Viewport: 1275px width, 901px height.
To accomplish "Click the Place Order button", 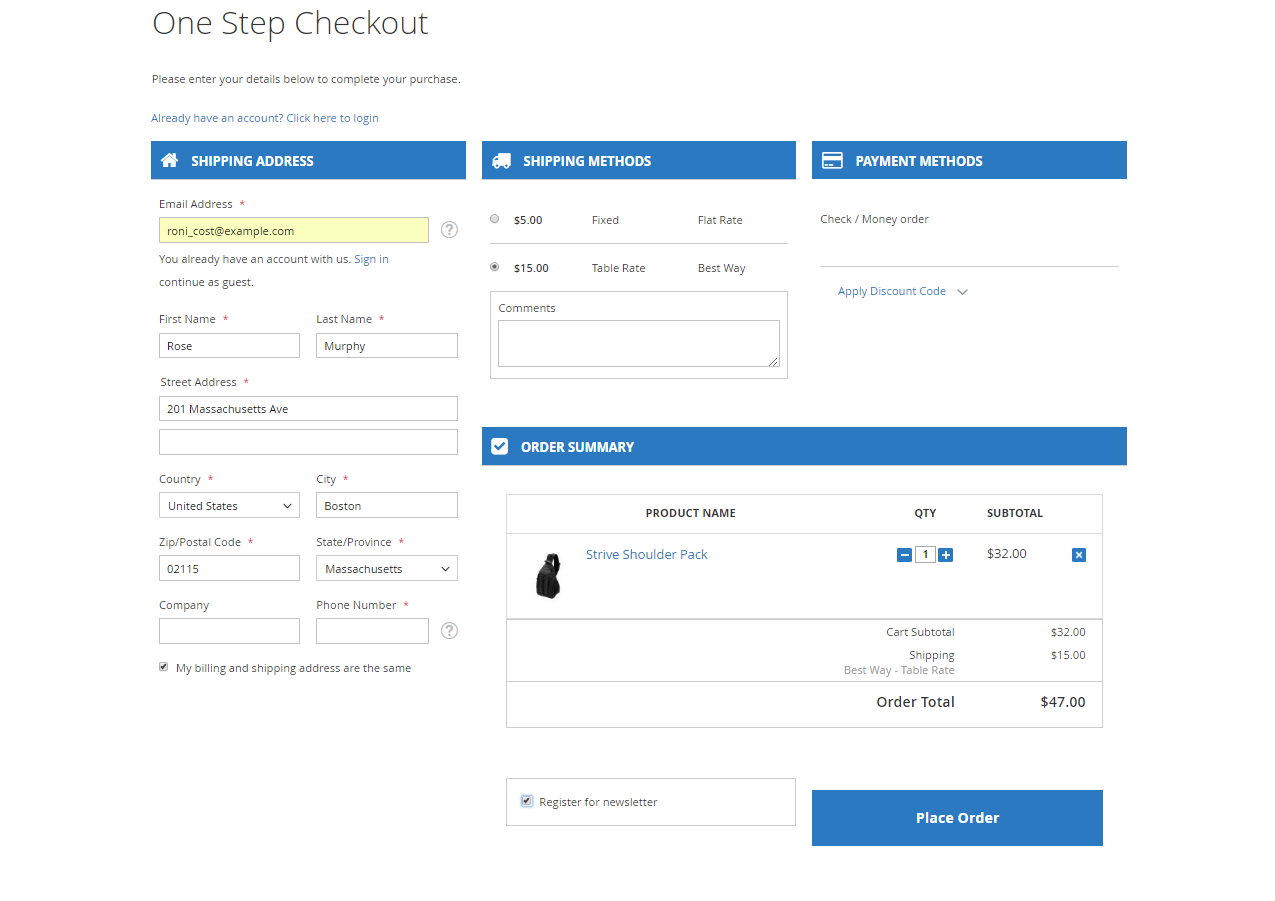I will point(957,818).
